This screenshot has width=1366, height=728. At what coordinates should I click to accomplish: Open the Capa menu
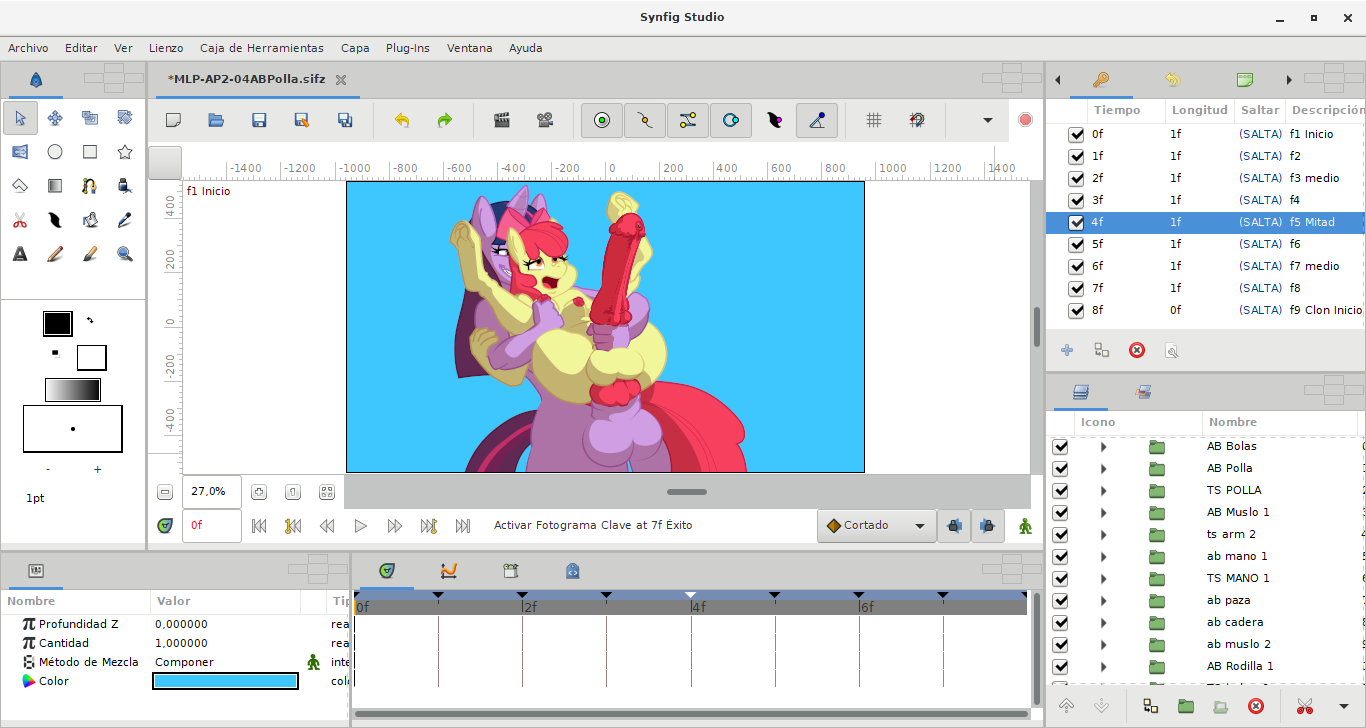pos(355,48)
